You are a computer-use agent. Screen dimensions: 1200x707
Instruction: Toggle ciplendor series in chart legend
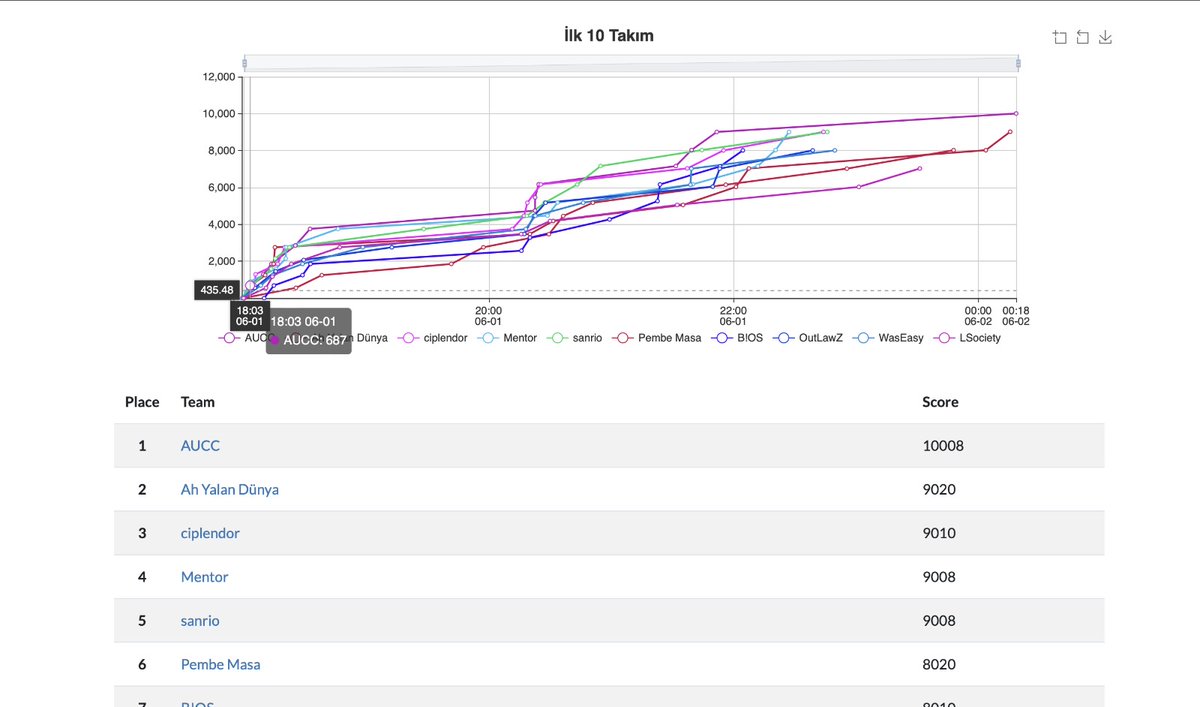point(434,338)
